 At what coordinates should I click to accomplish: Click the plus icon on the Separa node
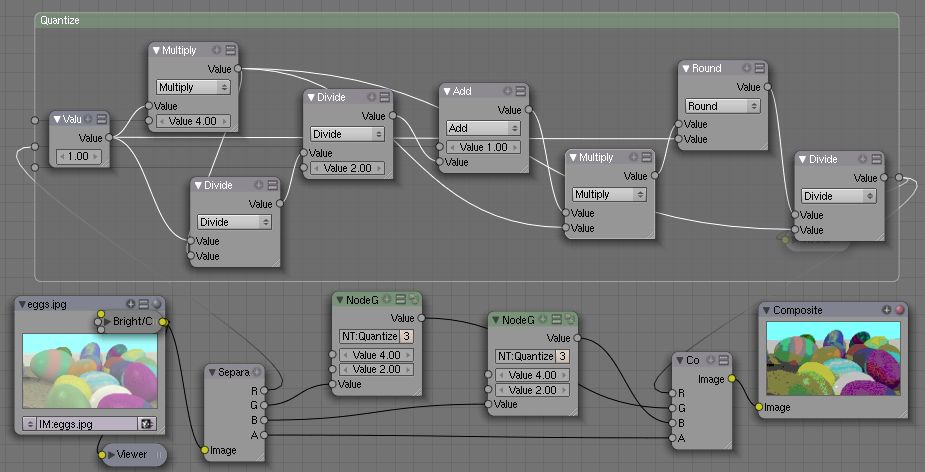257,372
